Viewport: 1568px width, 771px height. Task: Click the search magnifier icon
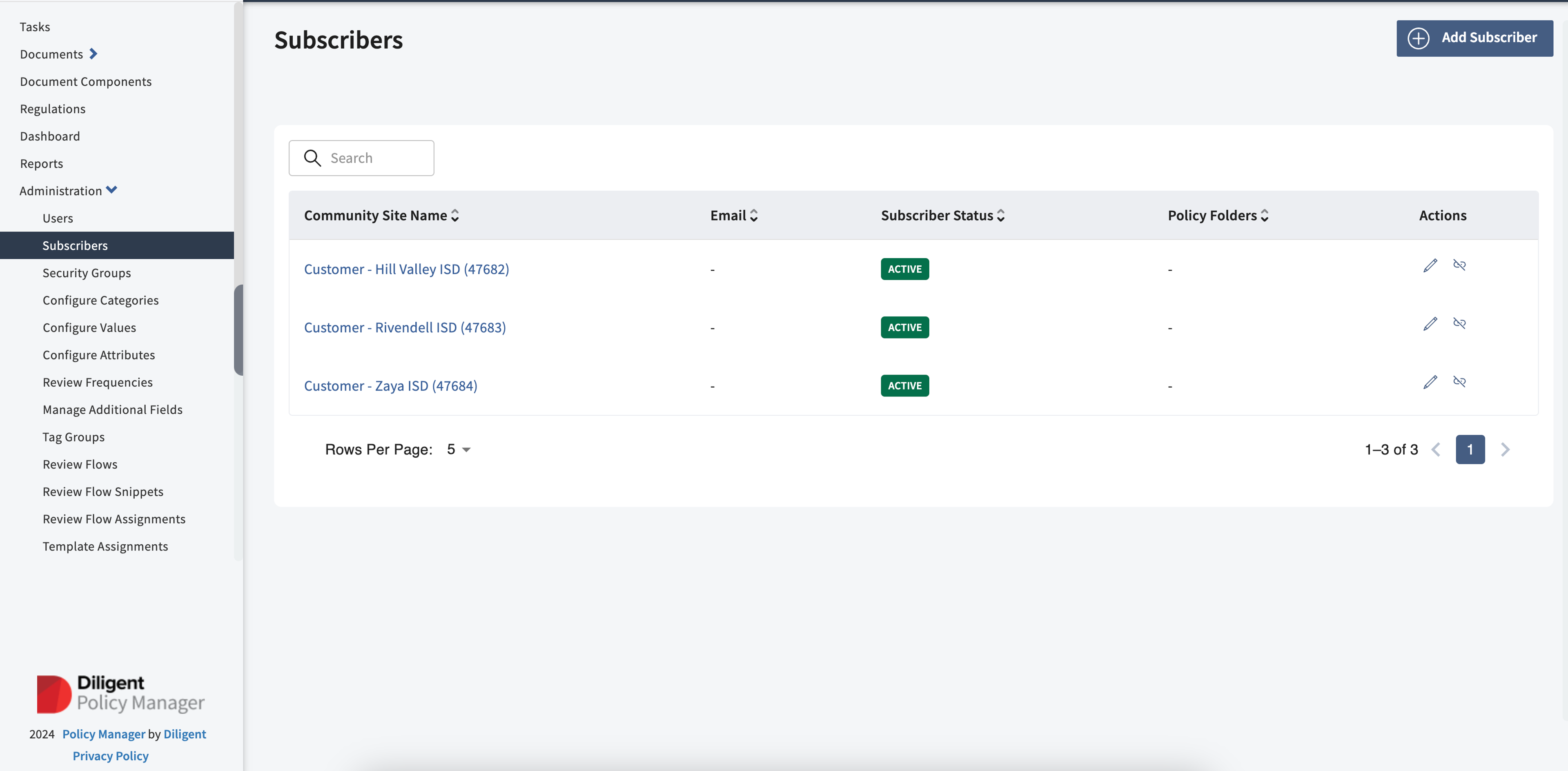coord(312,158)
